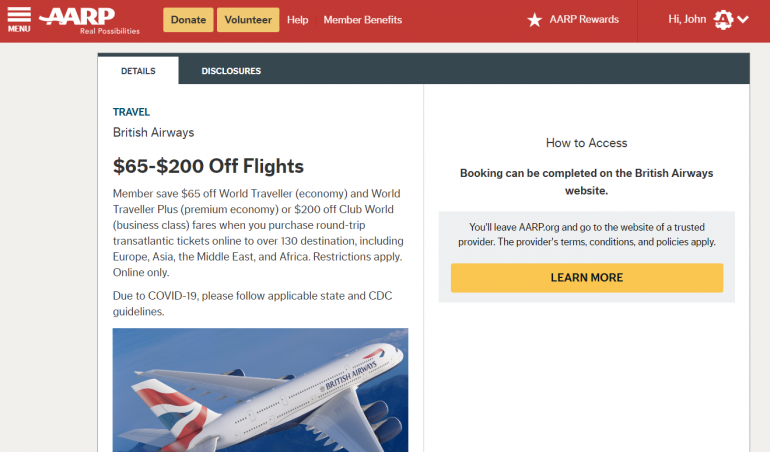Click the Donate button
Screen dimensions: 770x452
(x=188, y=20)
